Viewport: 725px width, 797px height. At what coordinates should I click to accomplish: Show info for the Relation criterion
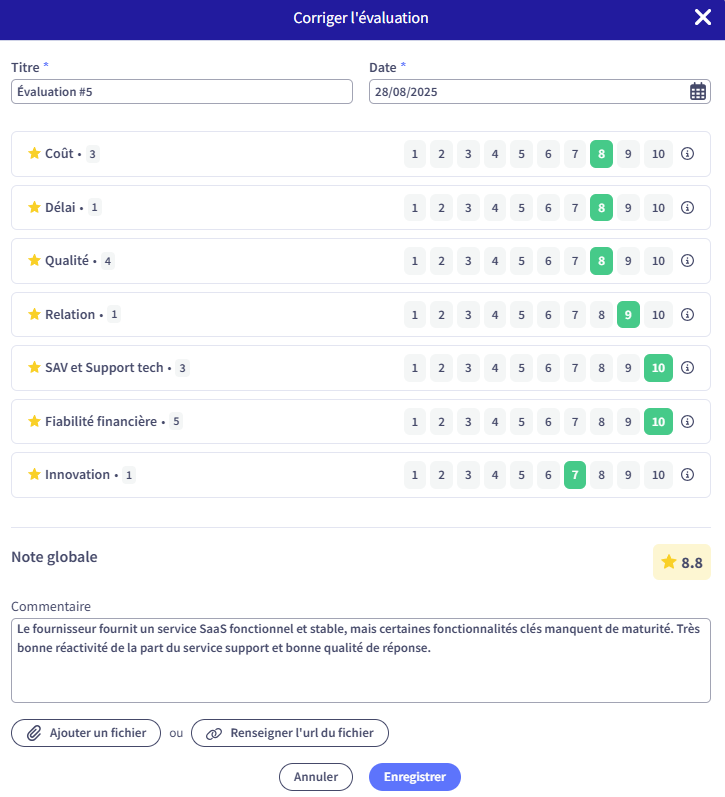[x=687, y=315]
